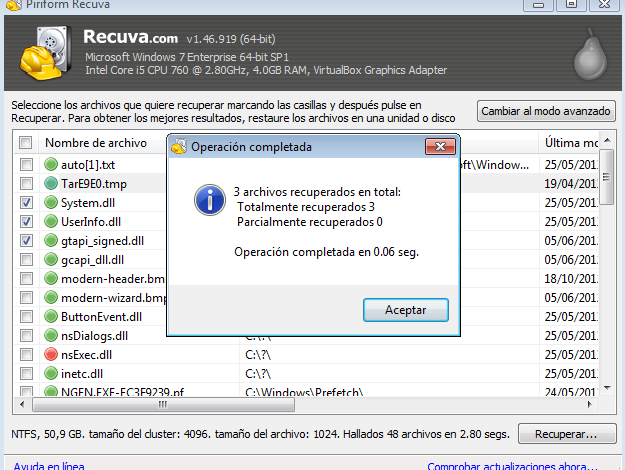Click the green status dot of gcapi_dll.dll
This screenshot has width=625, height=470.
point(51,260)
